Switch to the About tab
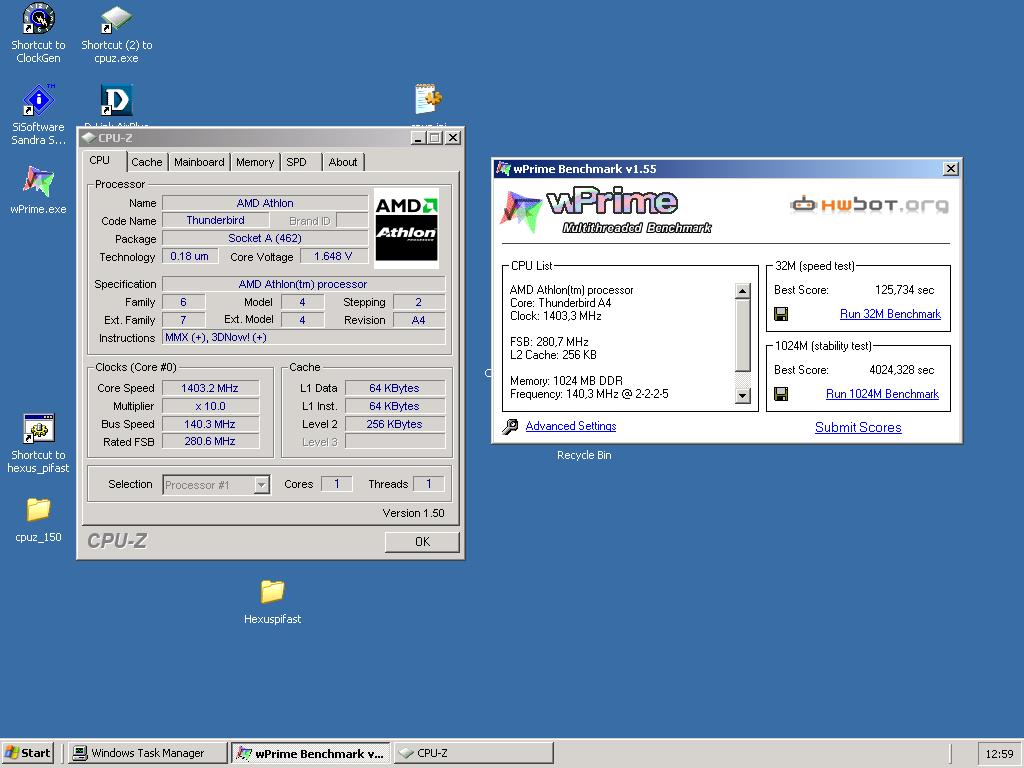Image resolution: width=1024 pixels, height=768 pixels. point(343,162)
